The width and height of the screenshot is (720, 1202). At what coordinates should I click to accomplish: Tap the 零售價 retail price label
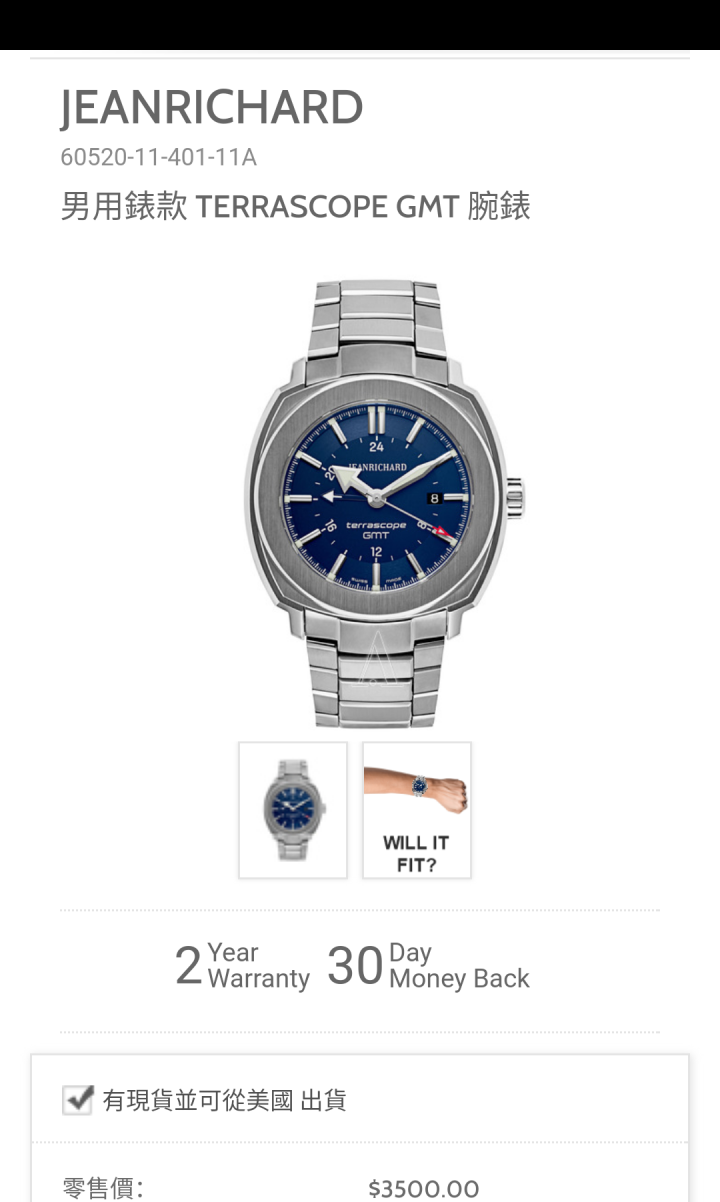(x=103, y=1188)
